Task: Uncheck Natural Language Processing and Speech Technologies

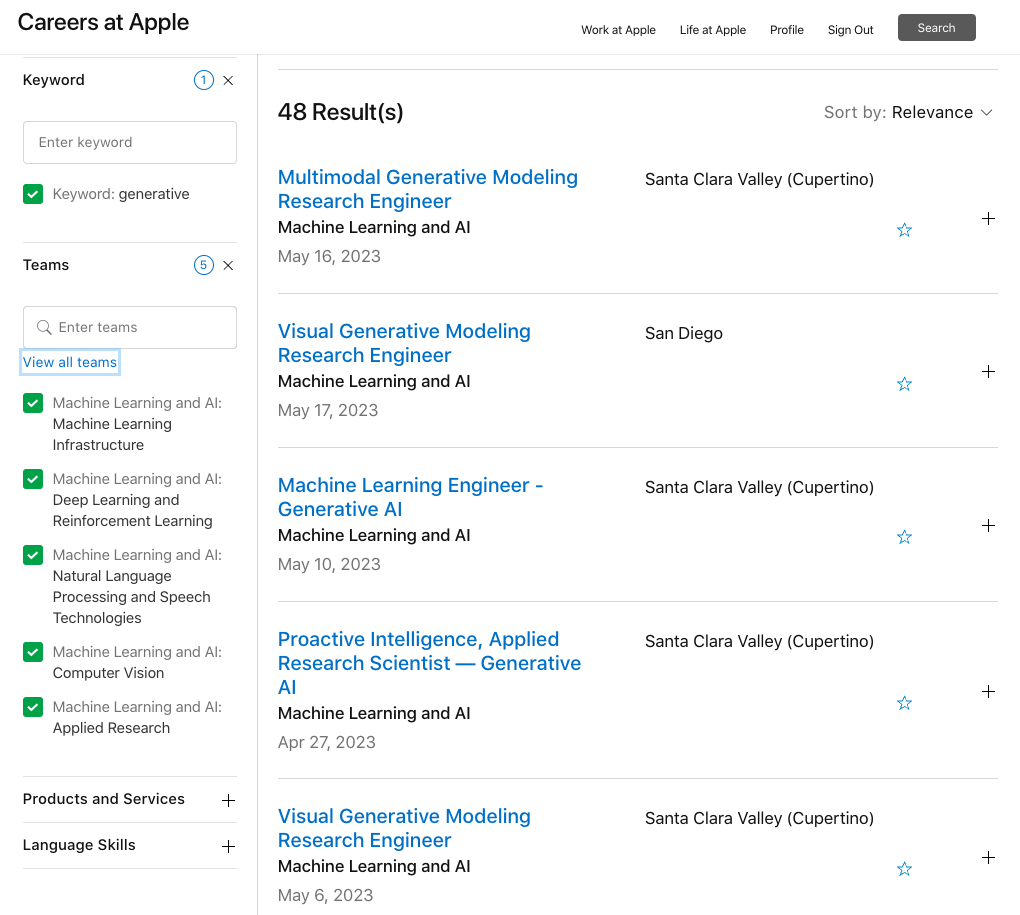Action: (x=33, y=555)
